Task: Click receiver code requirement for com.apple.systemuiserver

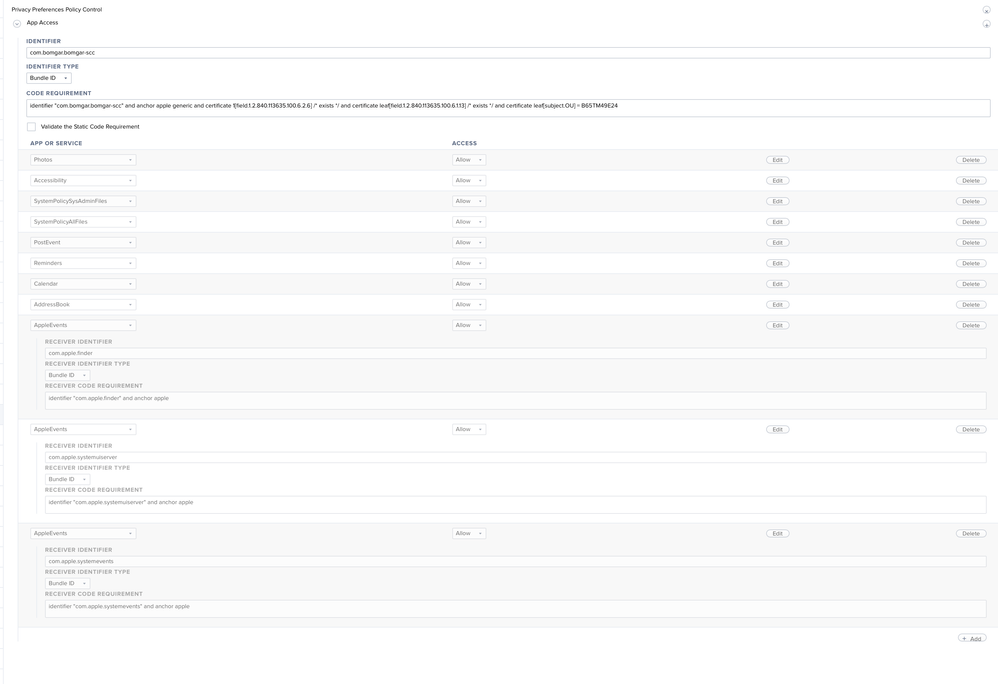Action: [516, 505]
